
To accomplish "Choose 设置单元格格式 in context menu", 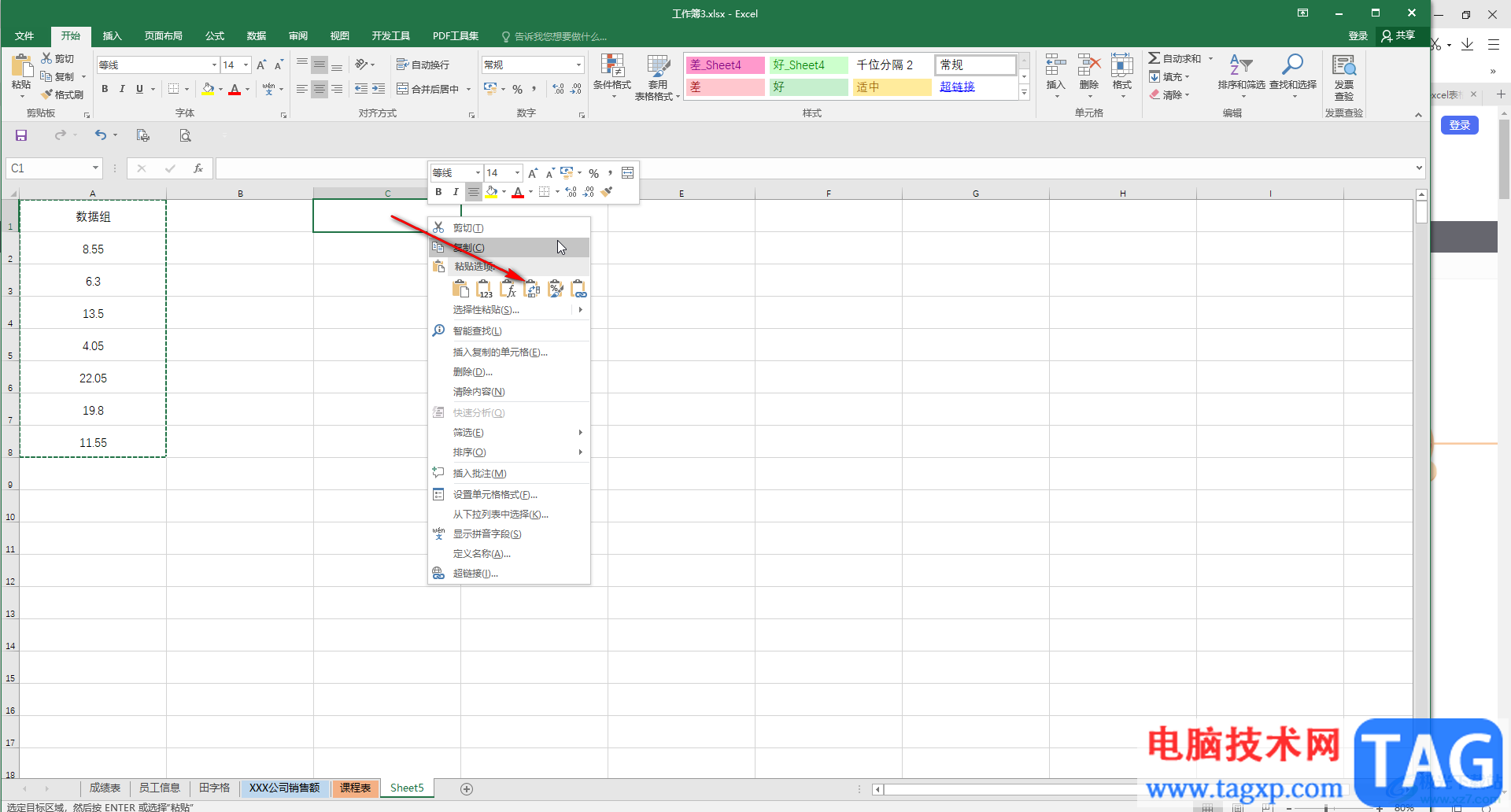I will tap(509, 494).
